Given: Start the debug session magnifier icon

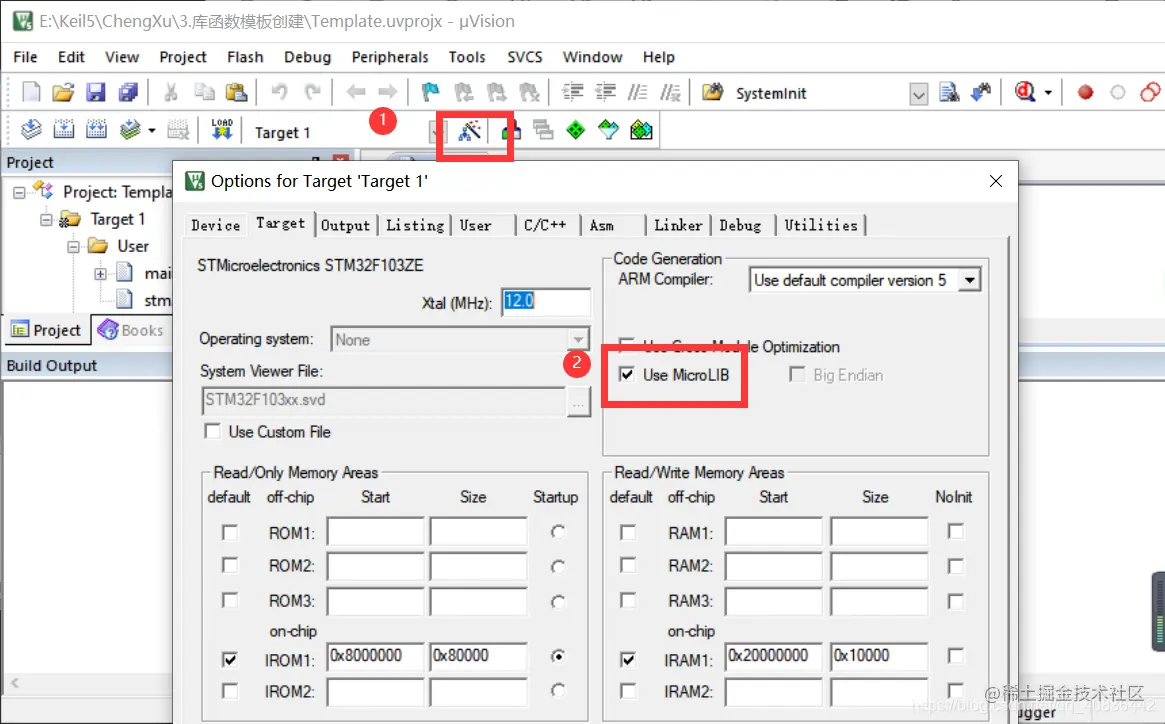Looking at the screenshot, I should pyautogui.click(x=1025, y=92).
